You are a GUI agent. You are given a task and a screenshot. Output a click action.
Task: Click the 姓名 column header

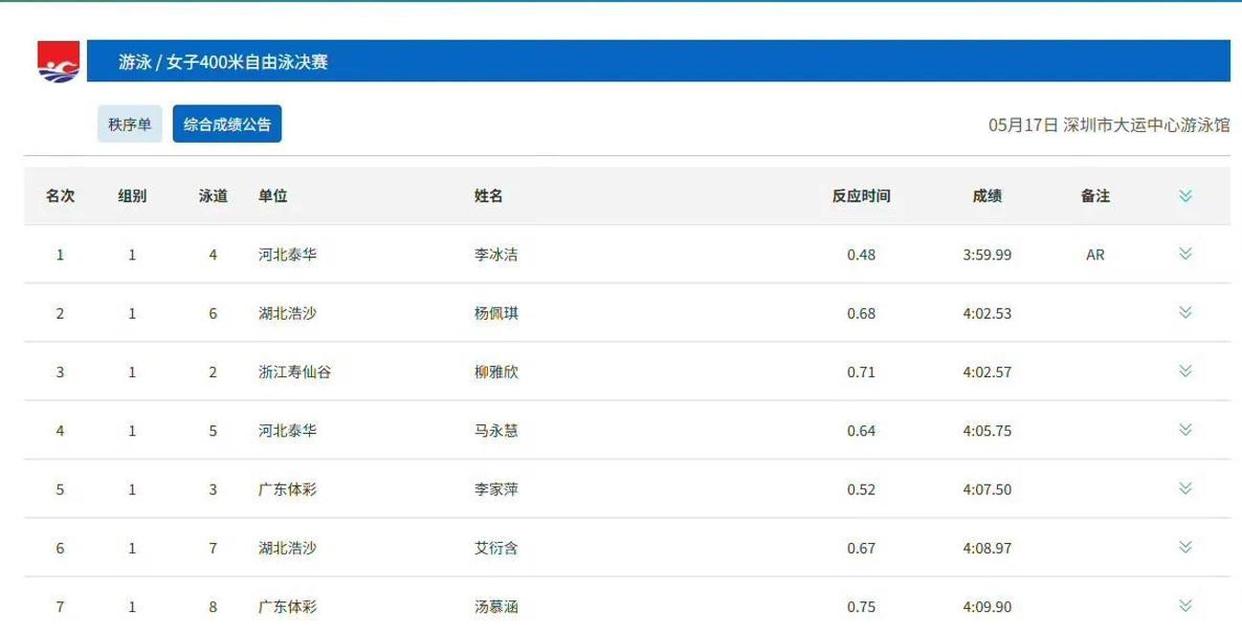[x=489, y=196]
